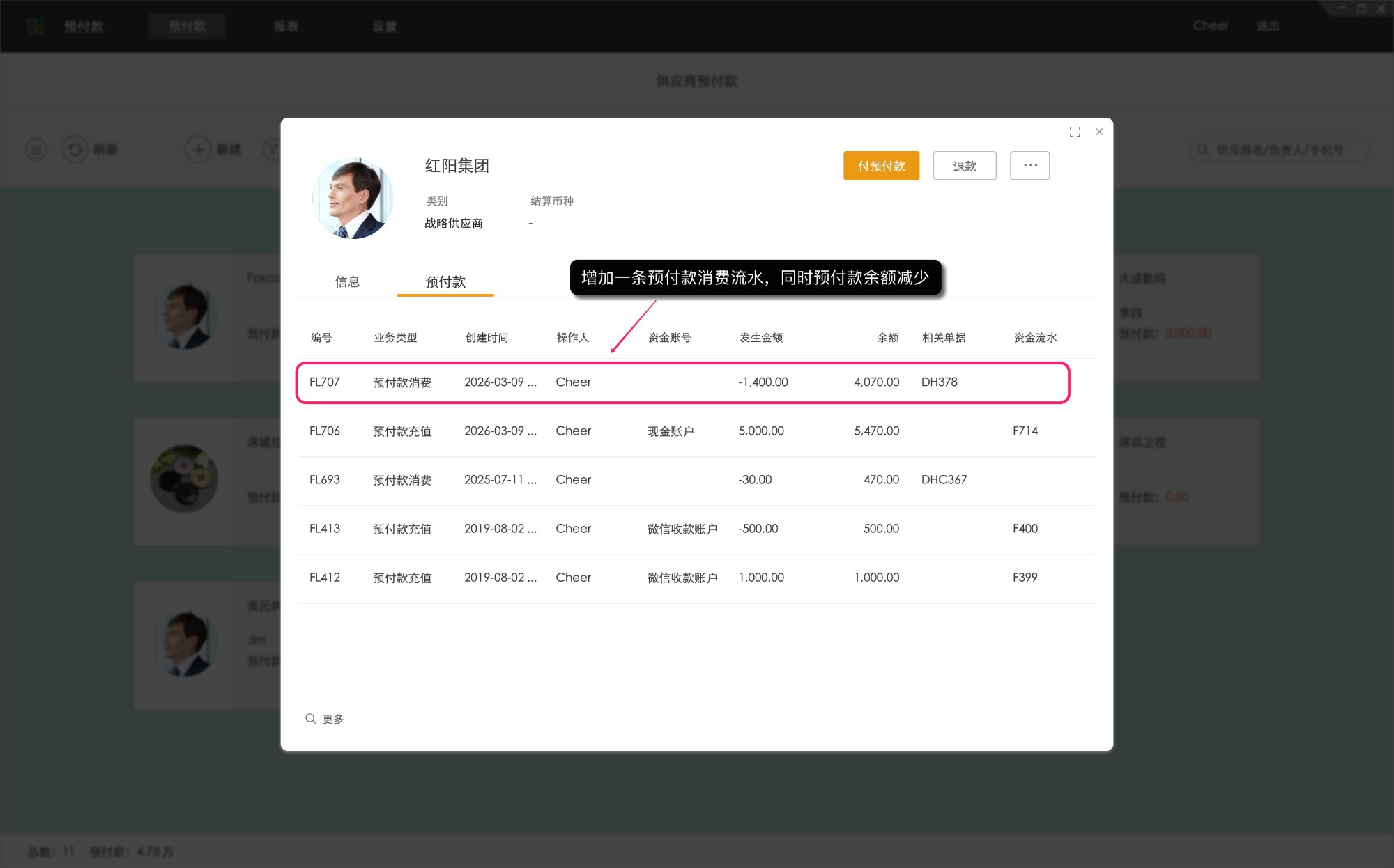Select the 预付款 tab in the dialog

click(x=445, y=281)
